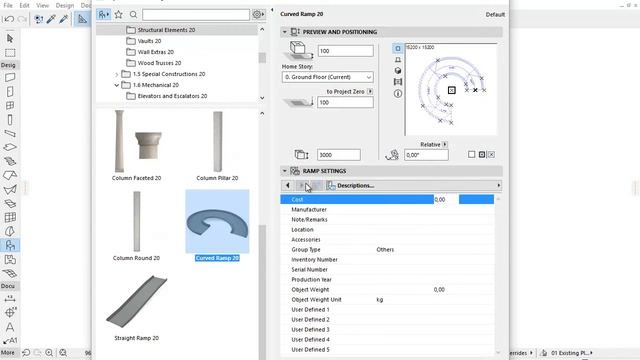
Task: Select Structural Elements 20 folder
Action: [x=166, y=30]
